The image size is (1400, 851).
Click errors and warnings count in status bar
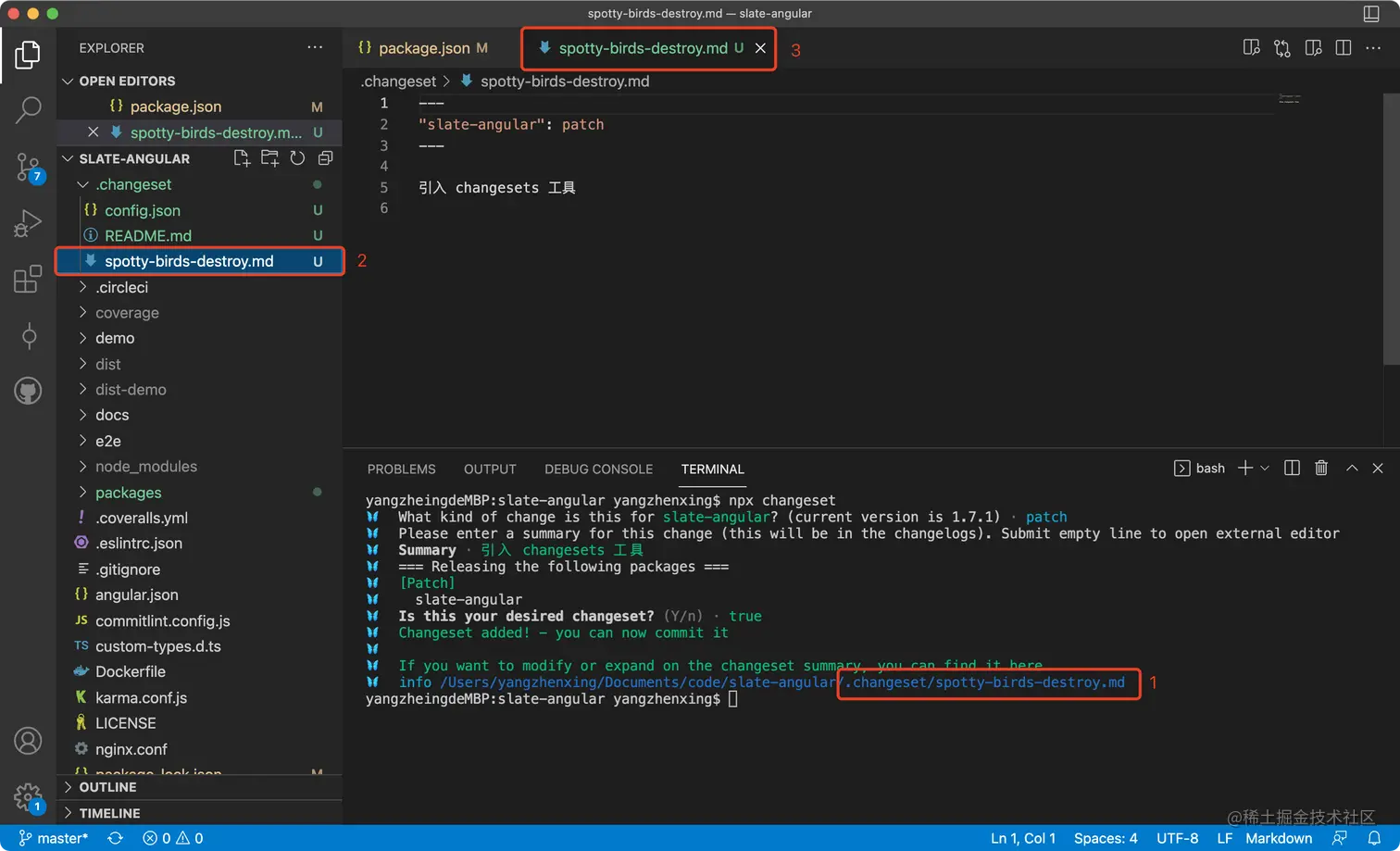point(173,838)
